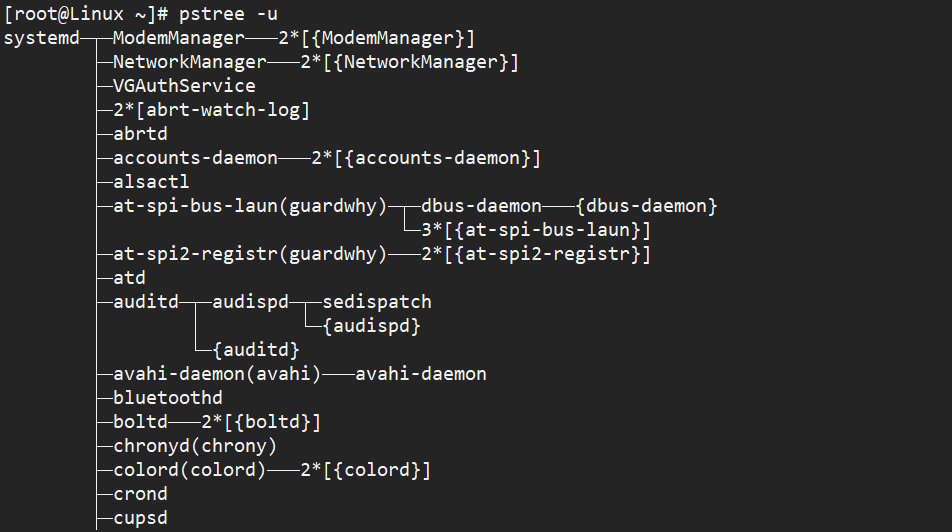Click the cupsd process name
Viewport: 952px width, 532px height.
(140, 518)
